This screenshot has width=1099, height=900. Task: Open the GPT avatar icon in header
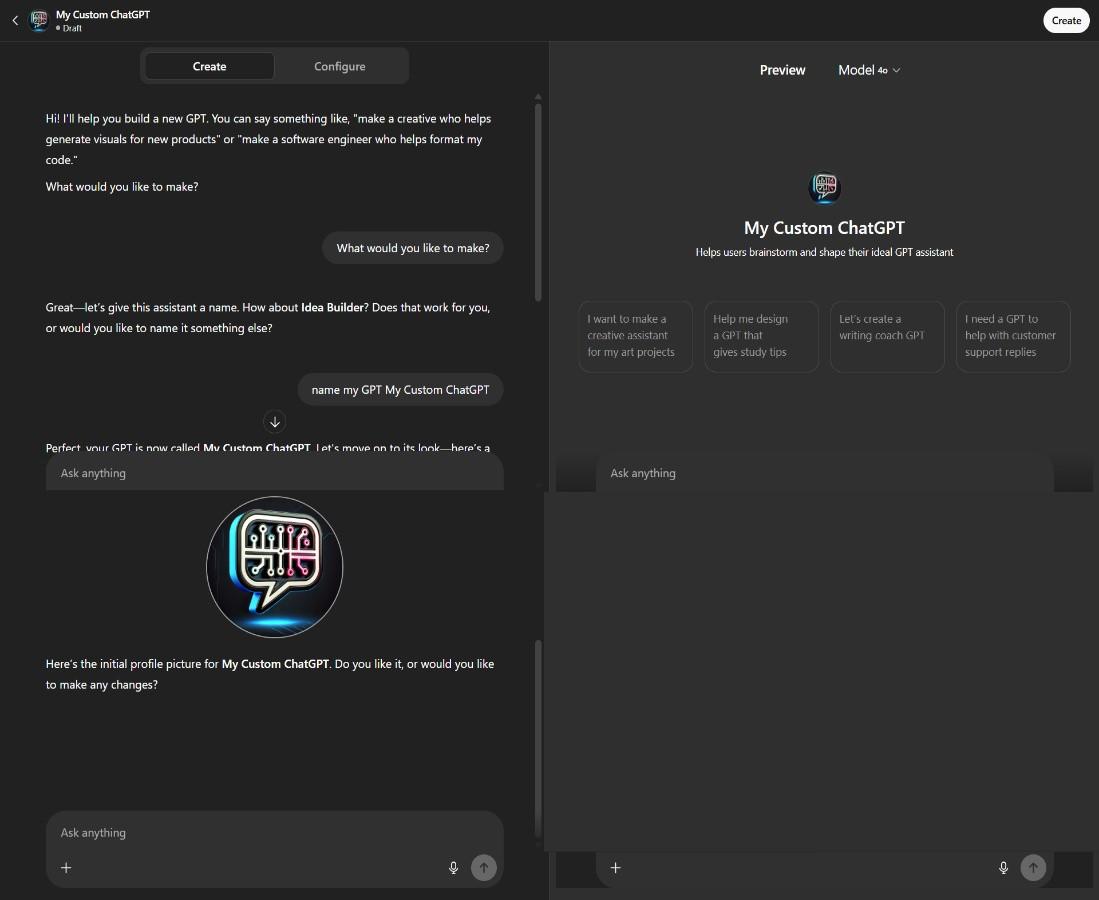[39, 20]
